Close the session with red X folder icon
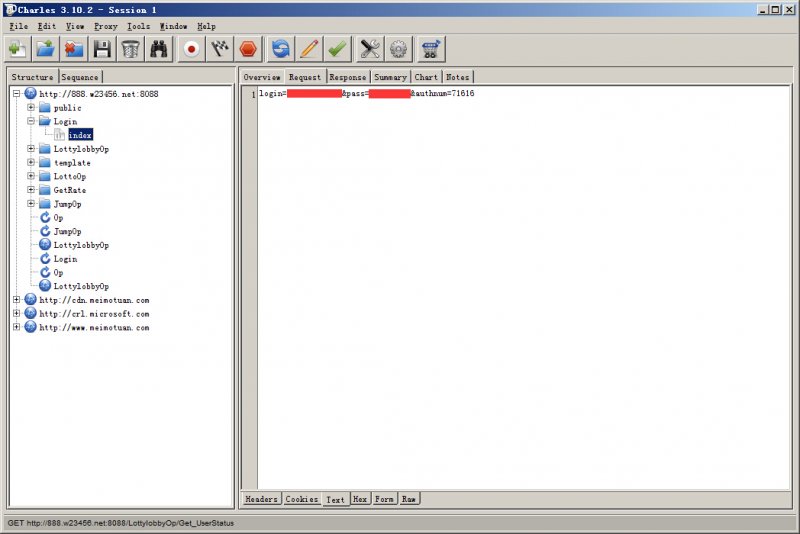The image size is (800, 534). point(73,49)
